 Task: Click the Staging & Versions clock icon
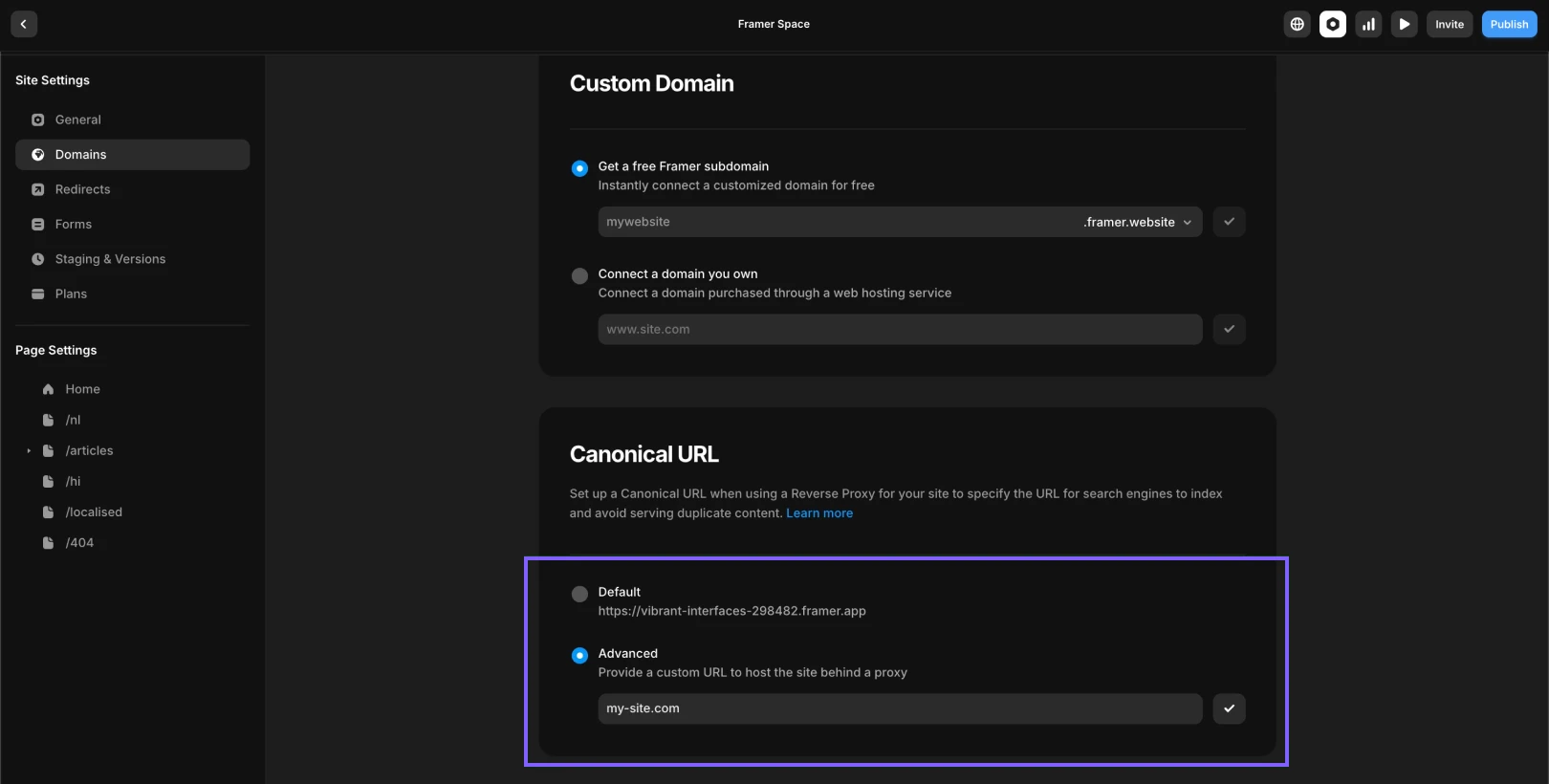[38, 259]
